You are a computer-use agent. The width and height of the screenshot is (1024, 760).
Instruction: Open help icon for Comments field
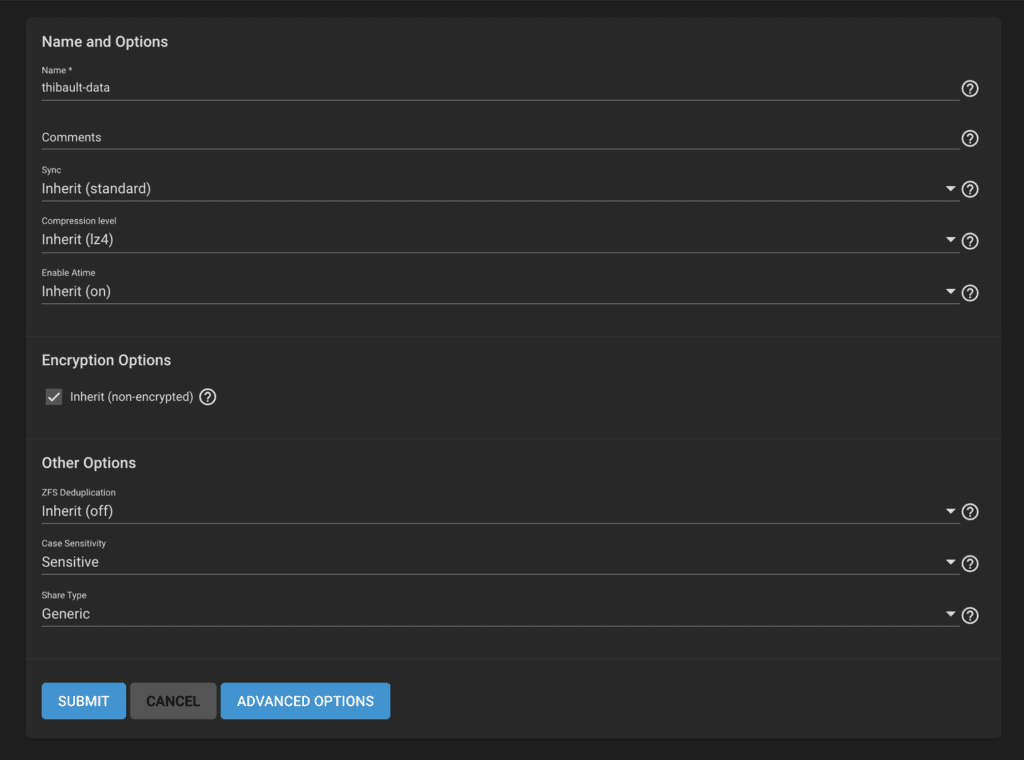(970, 138)
